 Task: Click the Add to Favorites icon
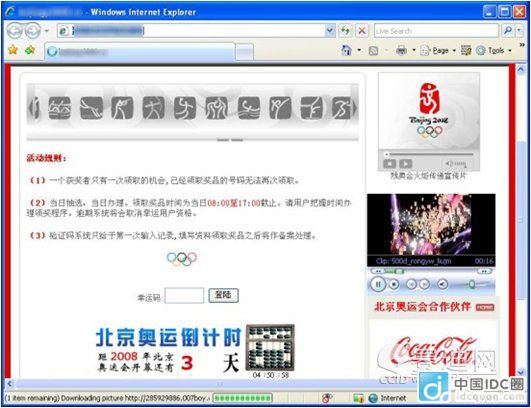click(x=30, y=50)
